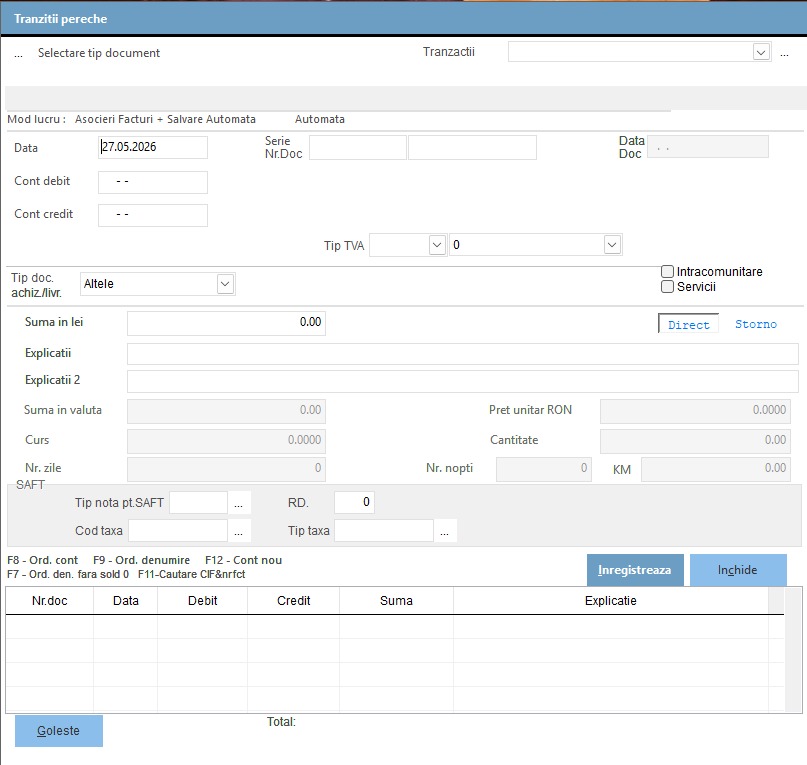
Task: Click the KM field
Action: [715, 469]
